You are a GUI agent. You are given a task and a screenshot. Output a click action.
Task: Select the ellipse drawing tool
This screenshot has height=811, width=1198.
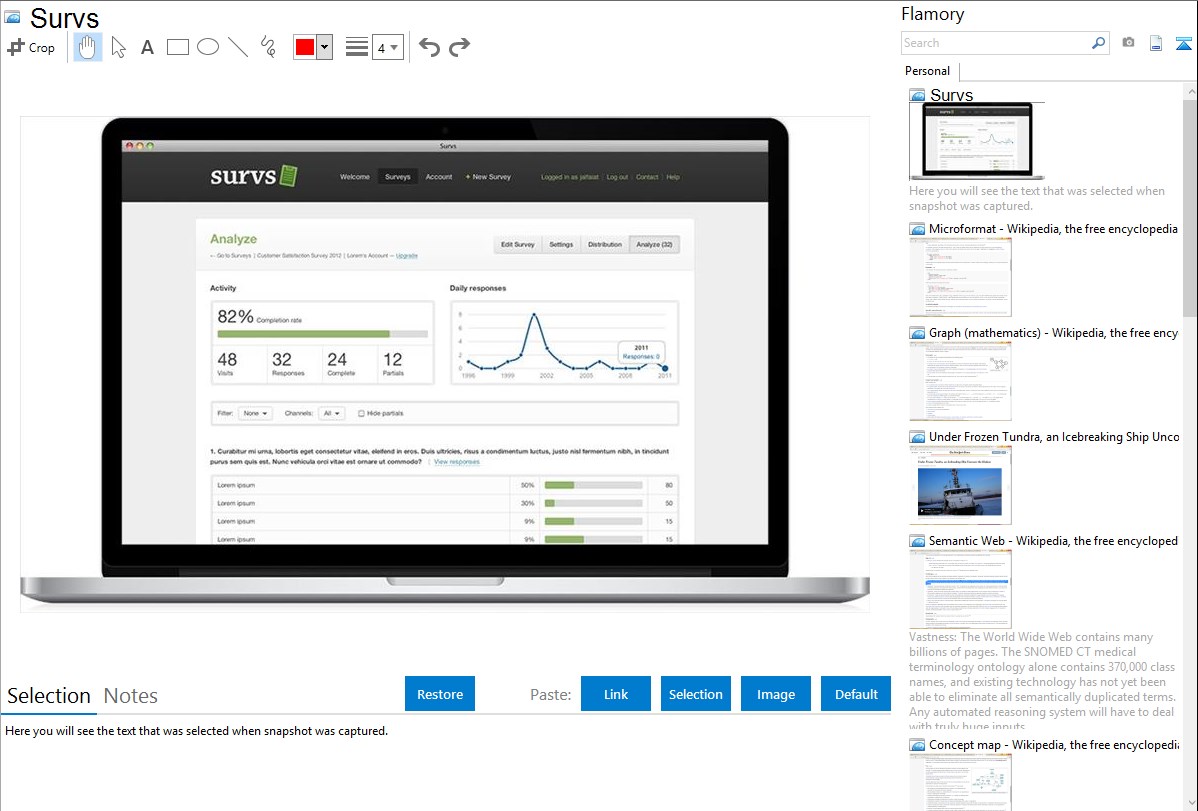tap(208, 47)
